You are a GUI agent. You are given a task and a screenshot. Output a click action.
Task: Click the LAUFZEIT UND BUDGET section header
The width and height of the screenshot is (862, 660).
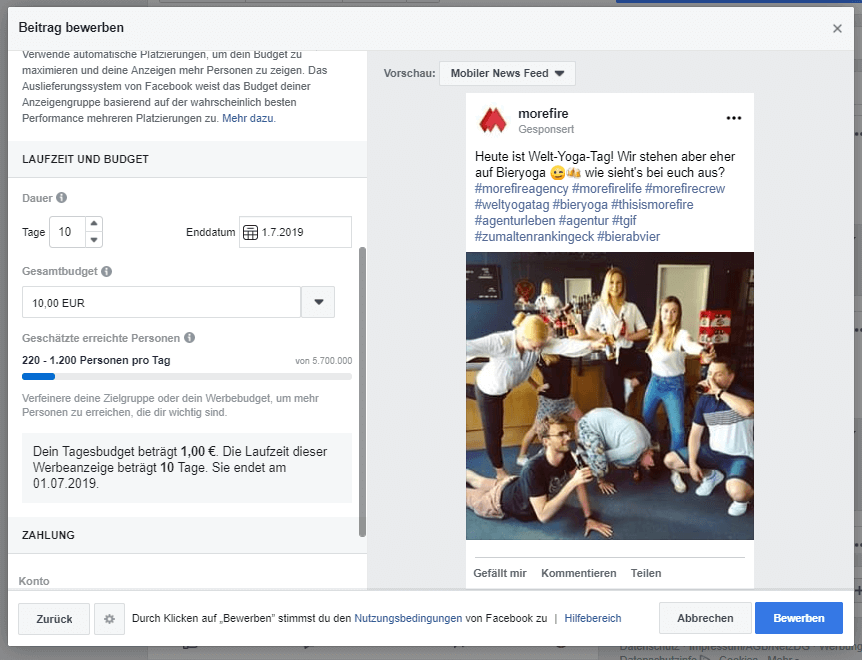(85, 159)
